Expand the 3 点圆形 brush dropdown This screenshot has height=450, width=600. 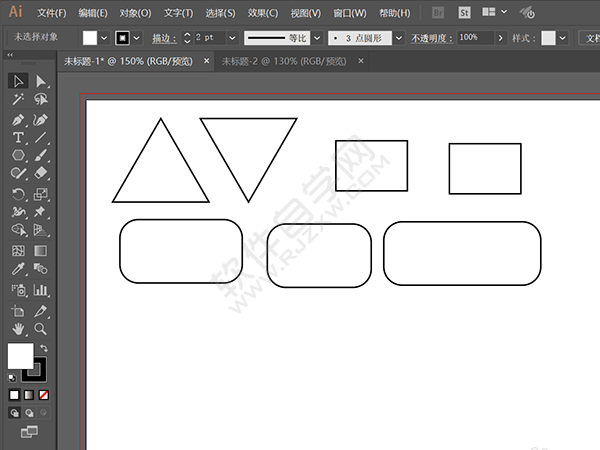point(397,37)
